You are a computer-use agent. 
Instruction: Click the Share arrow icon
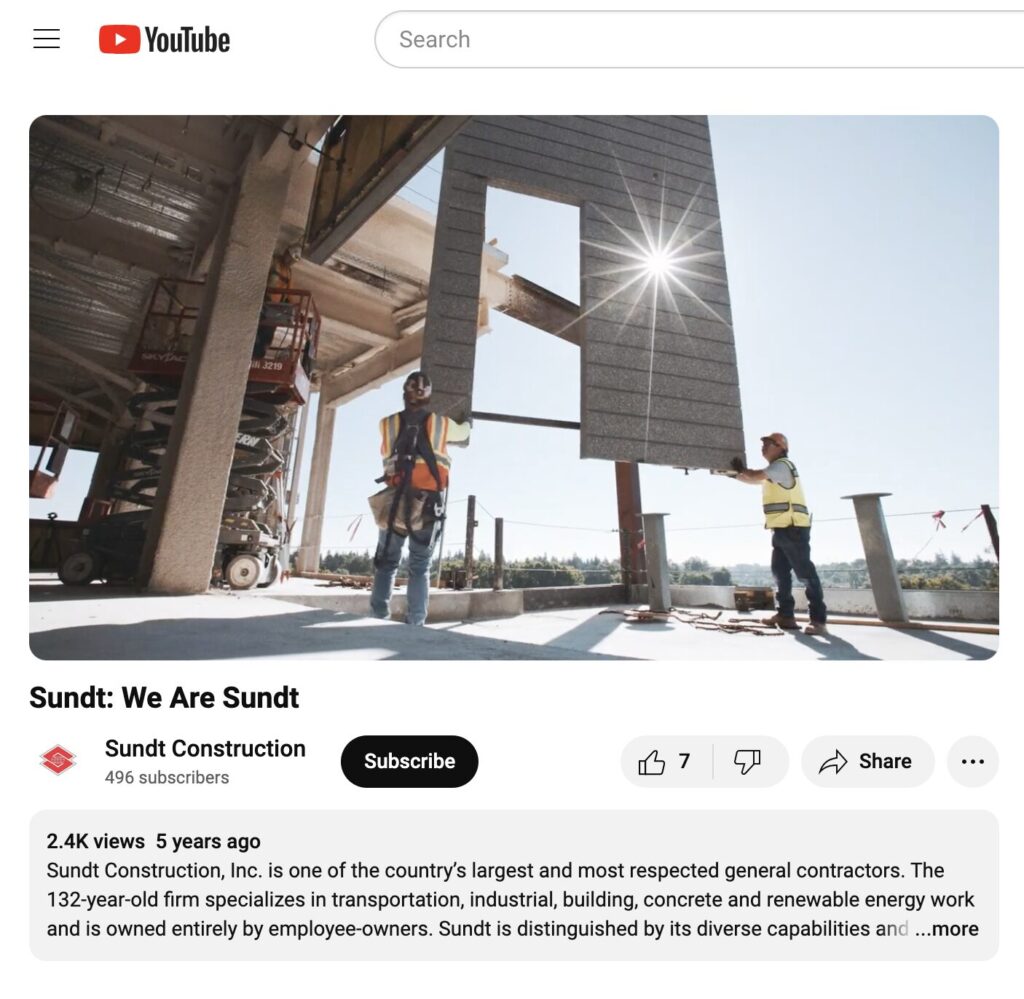click(833, 762)
